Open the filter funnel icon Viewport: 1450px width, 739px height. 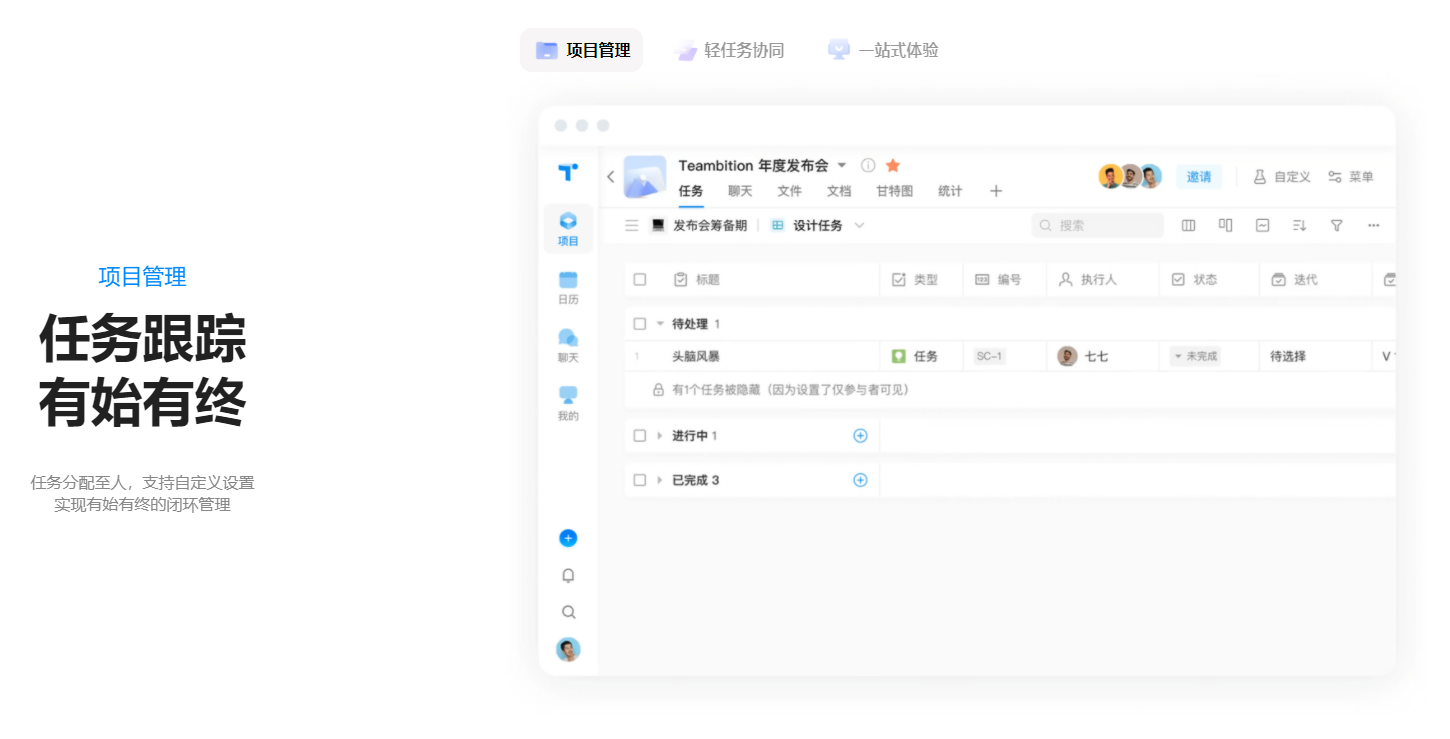(1336, 226)
